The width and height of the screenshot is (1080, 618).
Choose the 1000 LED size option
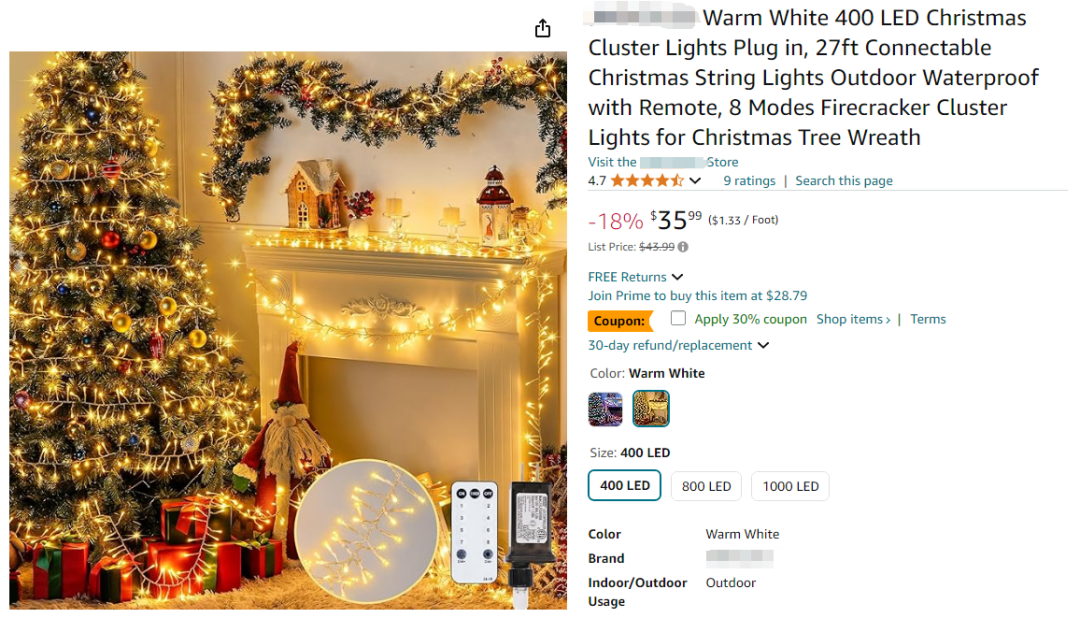click(790, 486)
